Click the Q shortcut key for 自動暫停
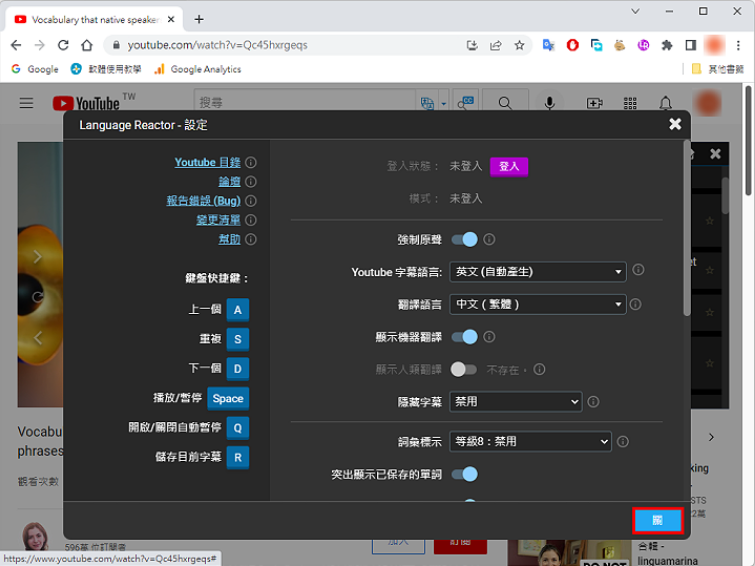 point(238,428)
